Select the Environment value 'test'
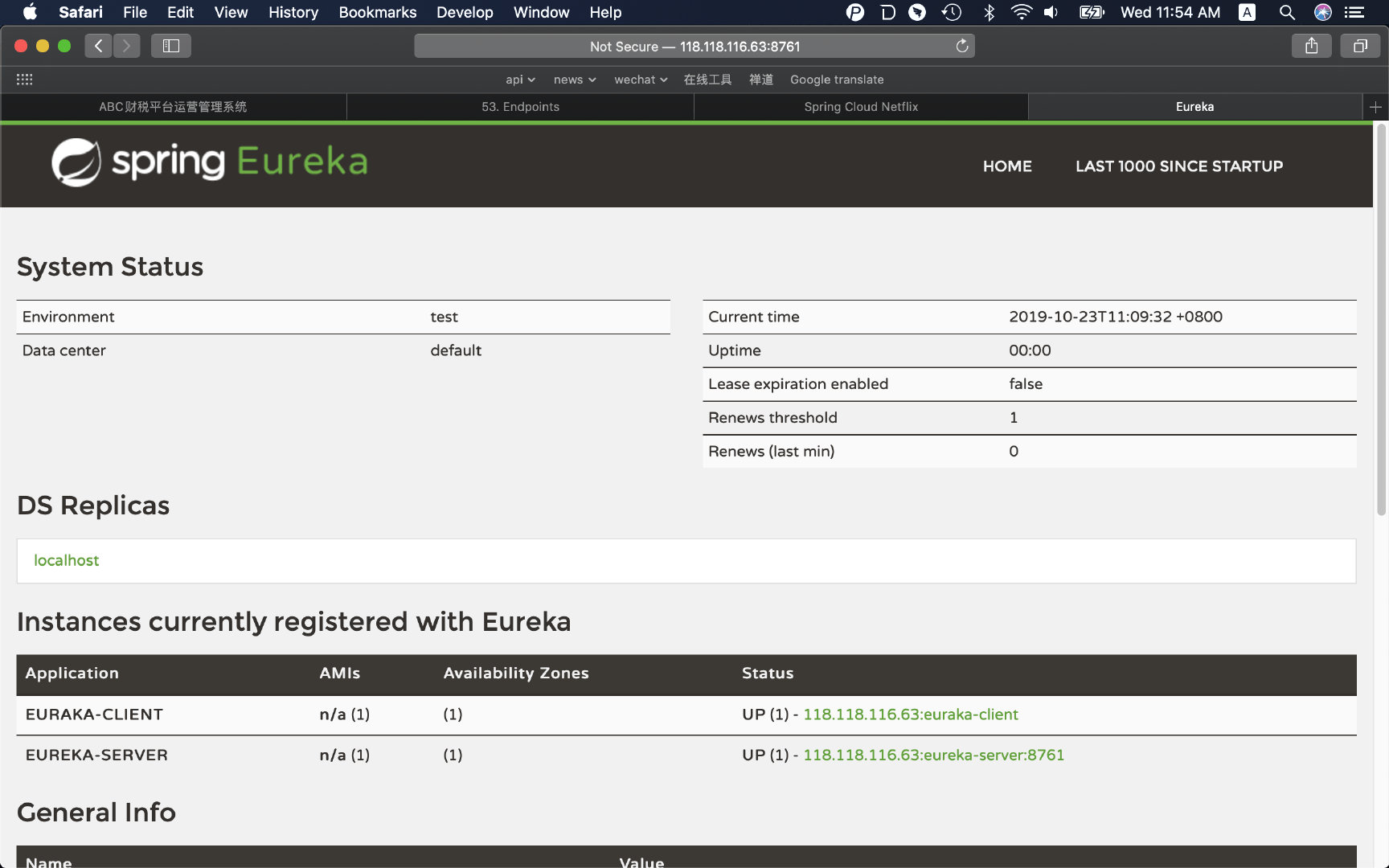Screen dimensions: 1389x868 pos(444,317)
